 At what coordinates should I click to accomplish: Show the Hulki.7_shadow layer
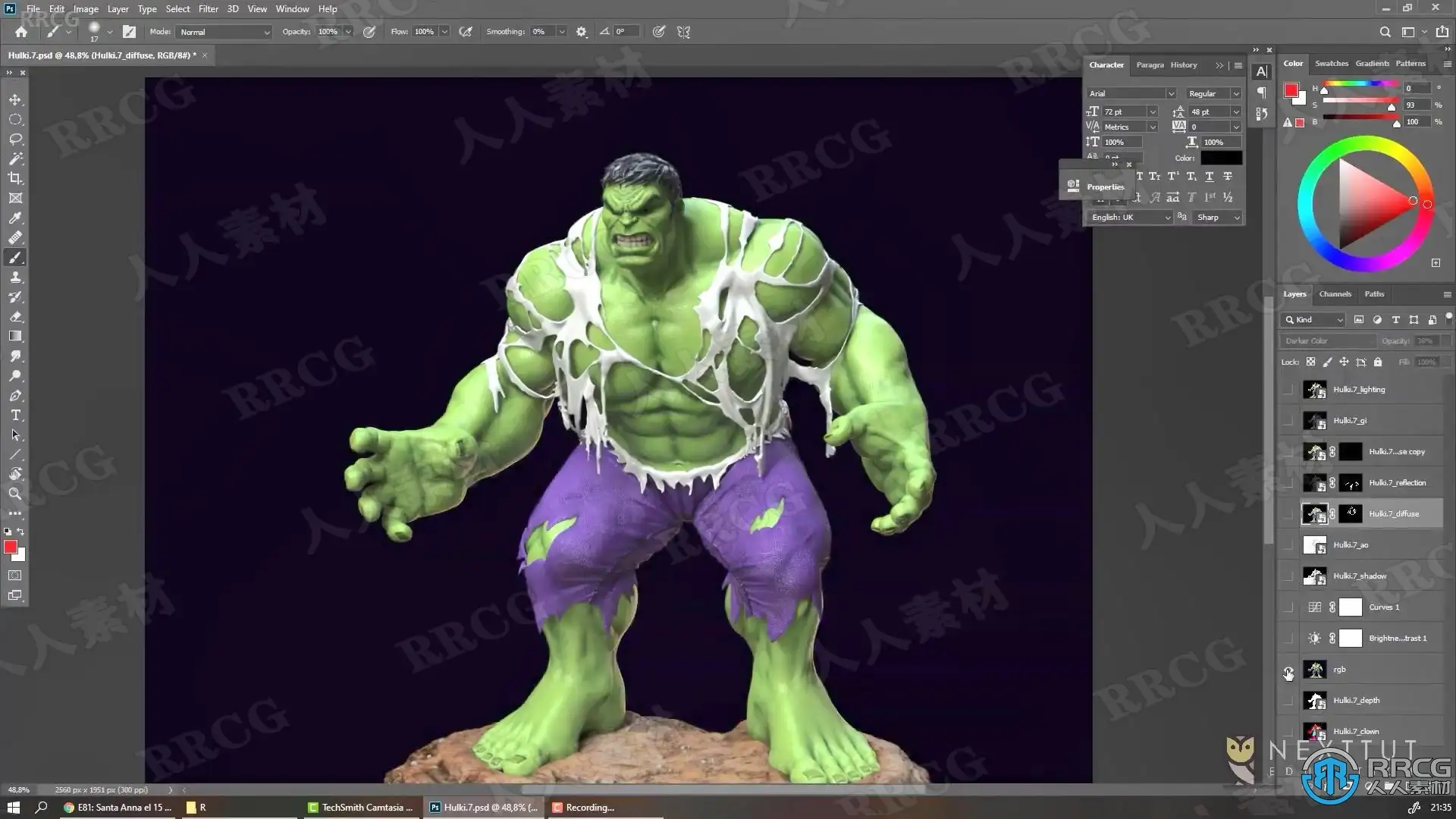tap(1288, 576)
